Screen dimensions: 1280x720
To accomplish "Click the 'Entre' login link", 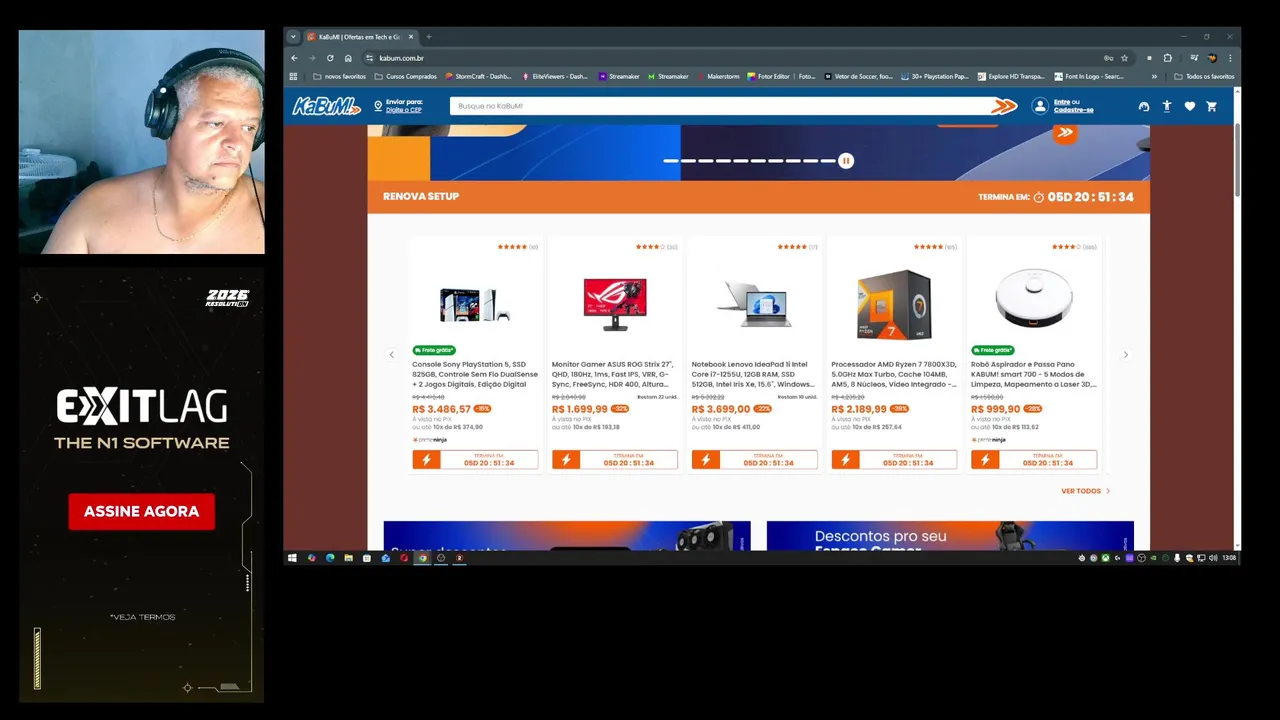I will coord(1061,102).
